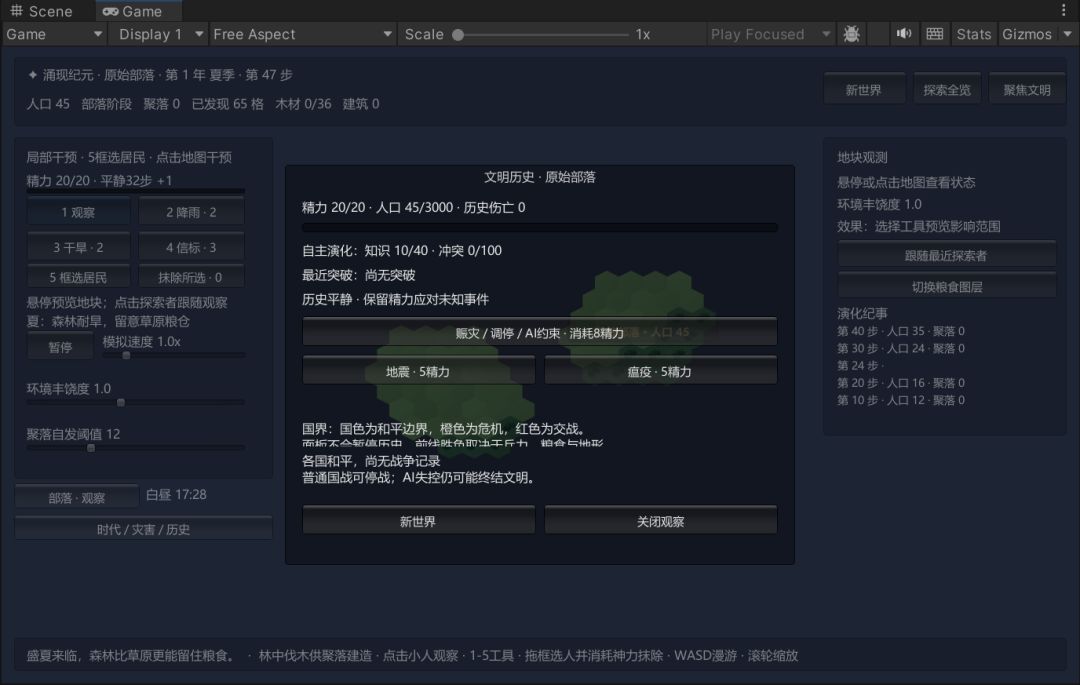Mute audio with the speaker icon

(x=904, y=34)
